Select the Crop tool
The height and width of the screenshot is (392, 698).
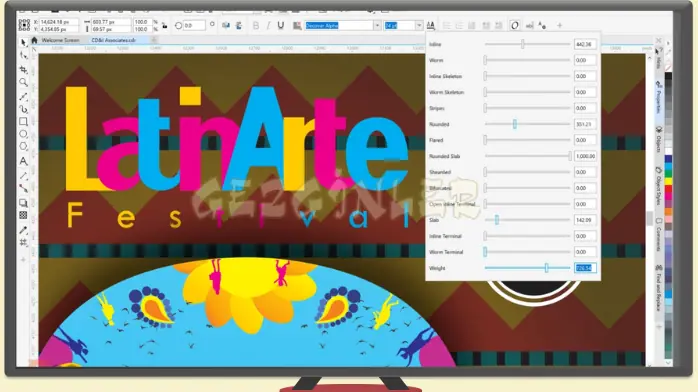(24, 70)
